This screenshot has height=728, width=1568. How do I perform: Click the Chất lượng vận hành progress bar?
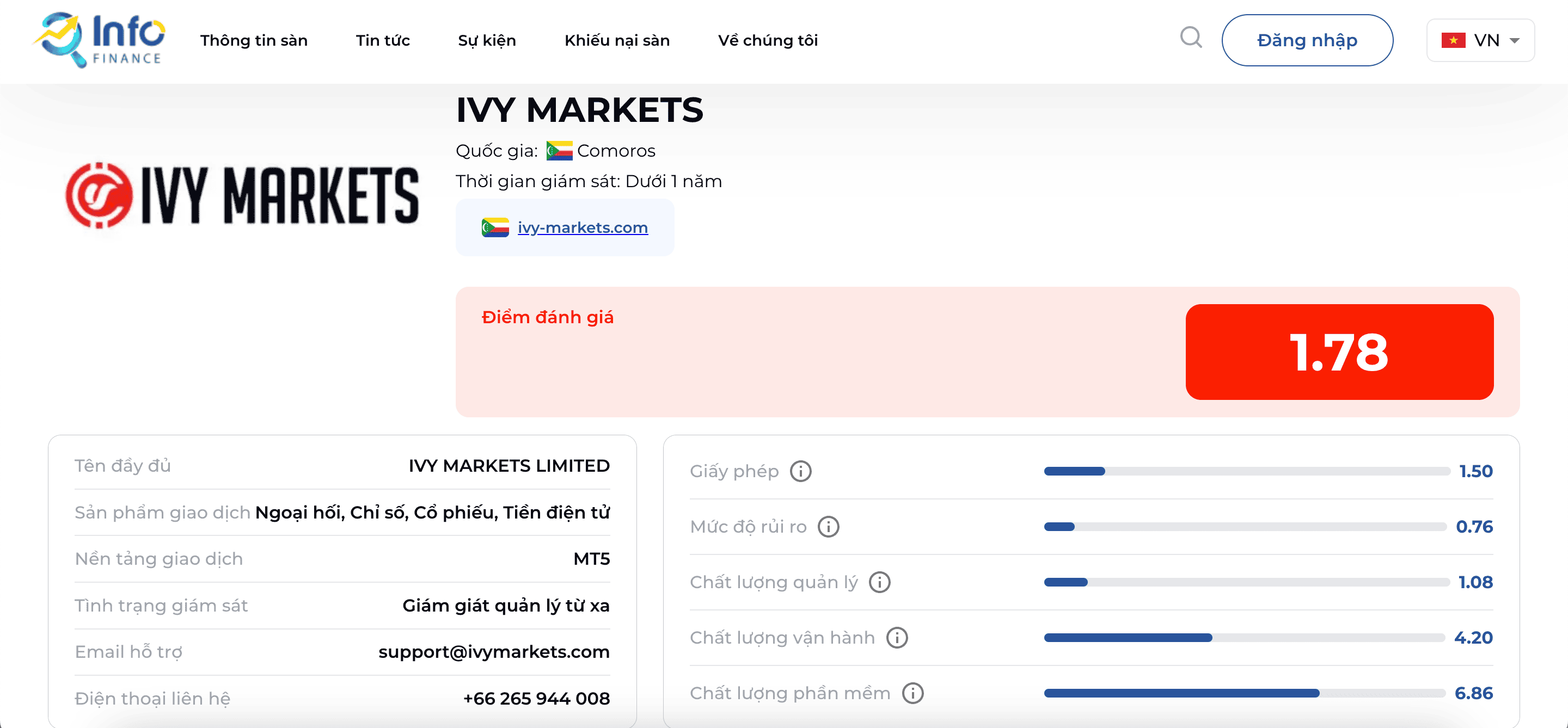[1245, 637]
